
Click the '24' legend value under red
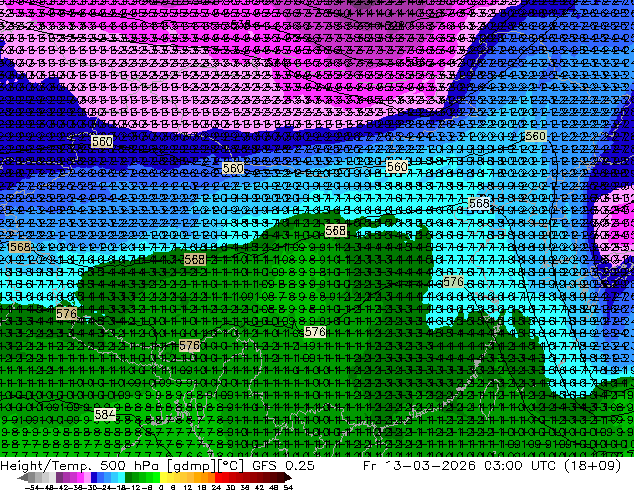pyautogui.click(x=216, y=488)
